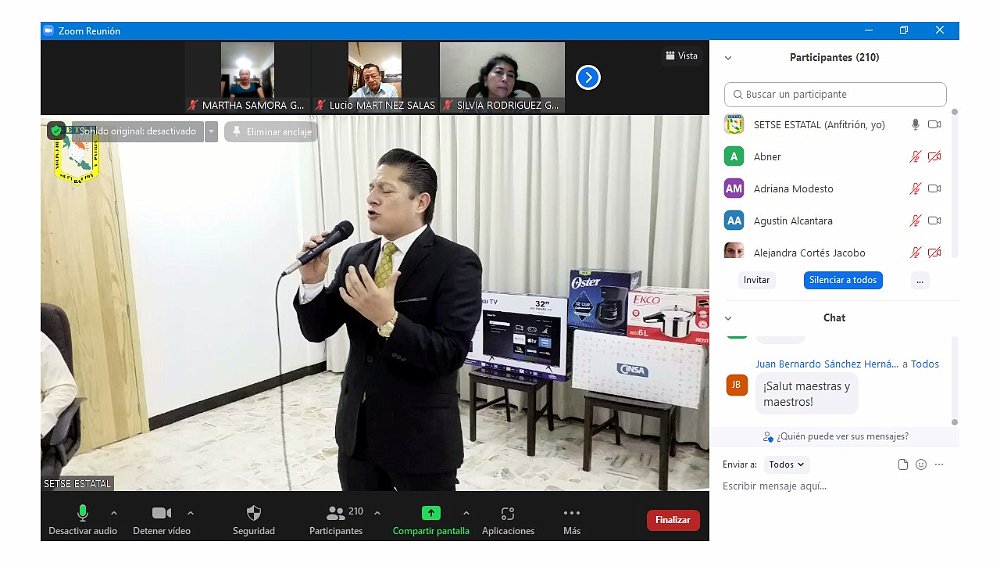Open the Enviar a Todos dropdown
The width and height of the screenshot is (1000, 563).
(x=786, y=465)
